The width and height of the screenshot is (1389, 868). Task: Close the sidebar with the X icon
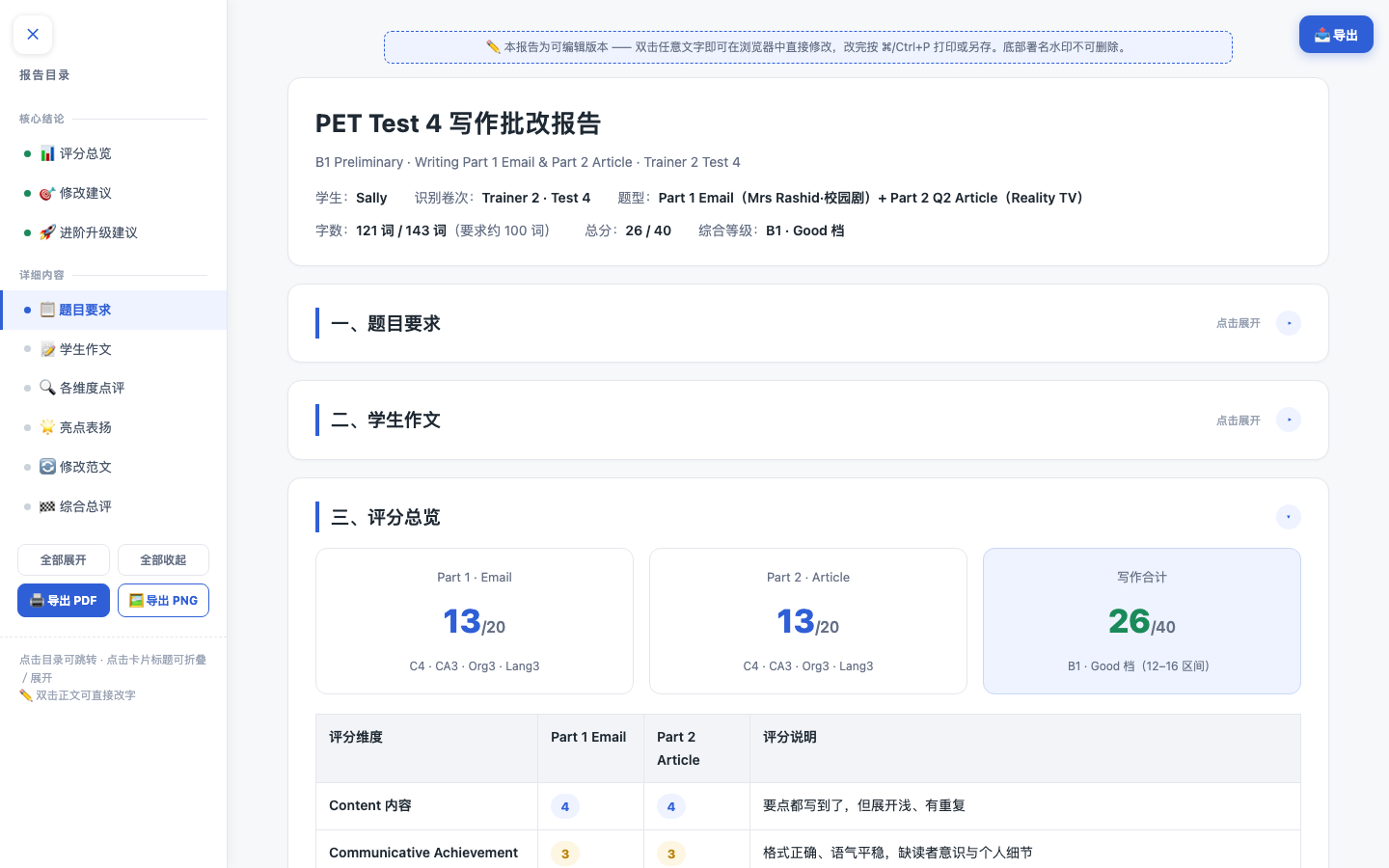point(33,35)
